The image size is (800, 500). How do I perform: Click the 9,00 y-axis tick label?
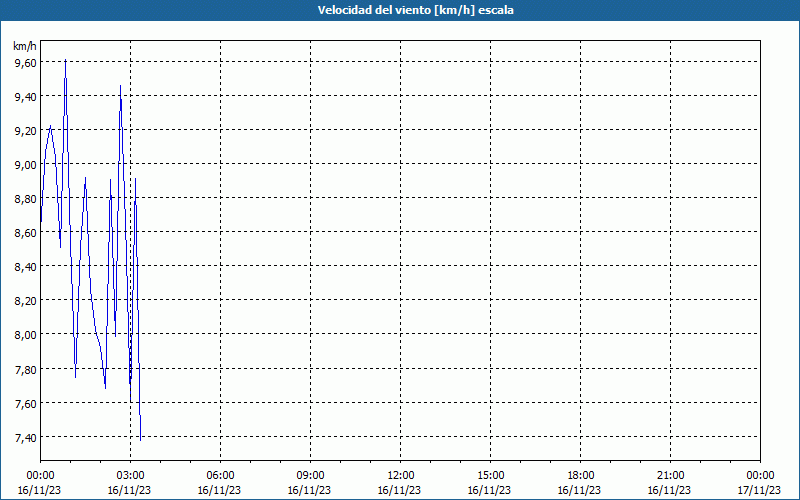pyautogui.click(x=25, y=164)
